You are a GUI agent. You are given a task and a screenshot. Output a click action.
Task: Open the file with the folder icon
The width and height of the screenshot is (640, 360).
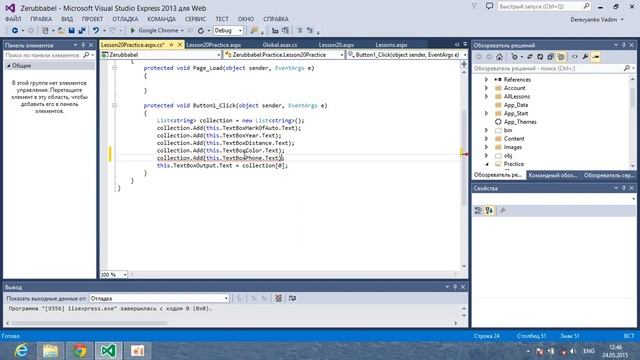tap(61, 31)
